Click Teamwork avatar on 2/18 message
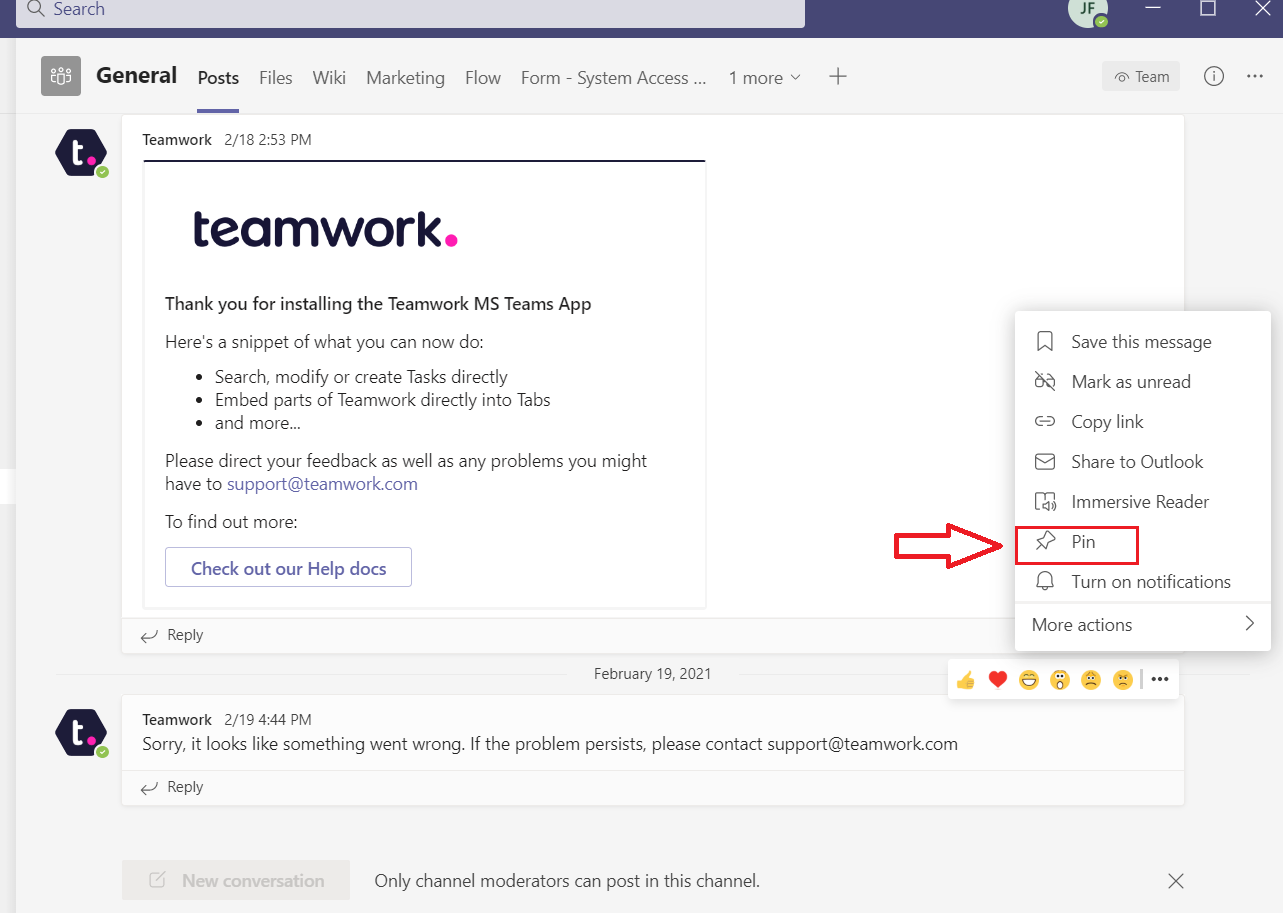Screen dimensions: 1283x913 coord(81,153)
